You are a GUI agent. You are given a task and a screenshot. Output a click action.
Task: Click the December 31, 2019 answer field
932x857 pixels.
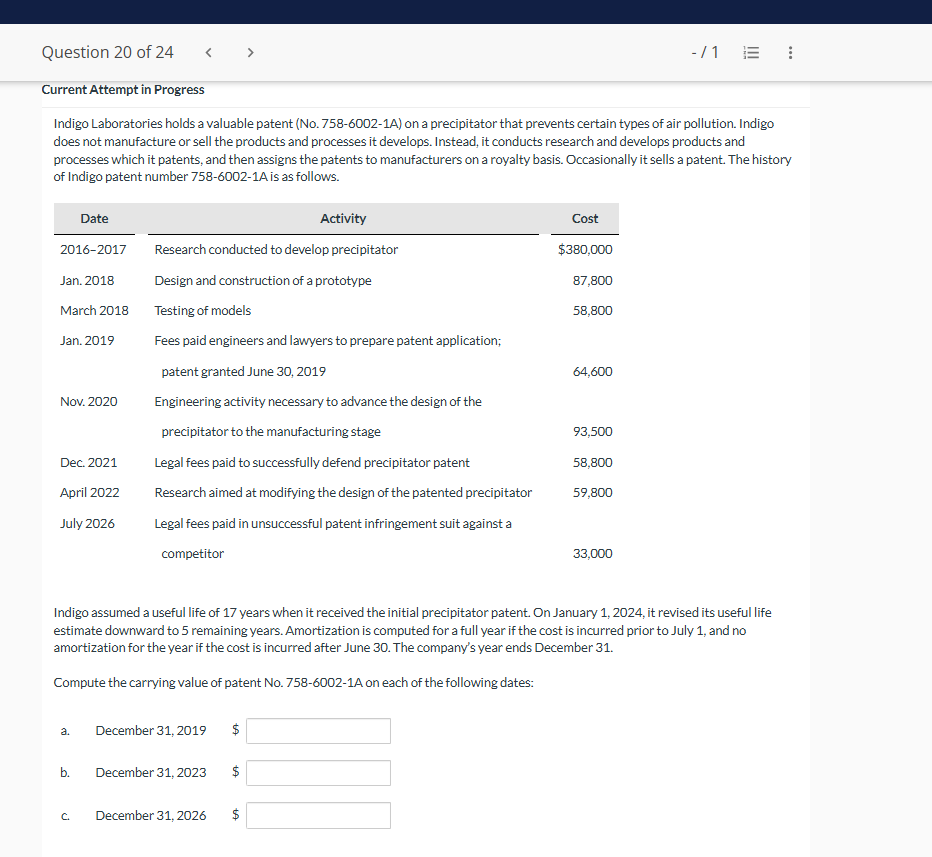pyautogui.click(x=319, y=731)
